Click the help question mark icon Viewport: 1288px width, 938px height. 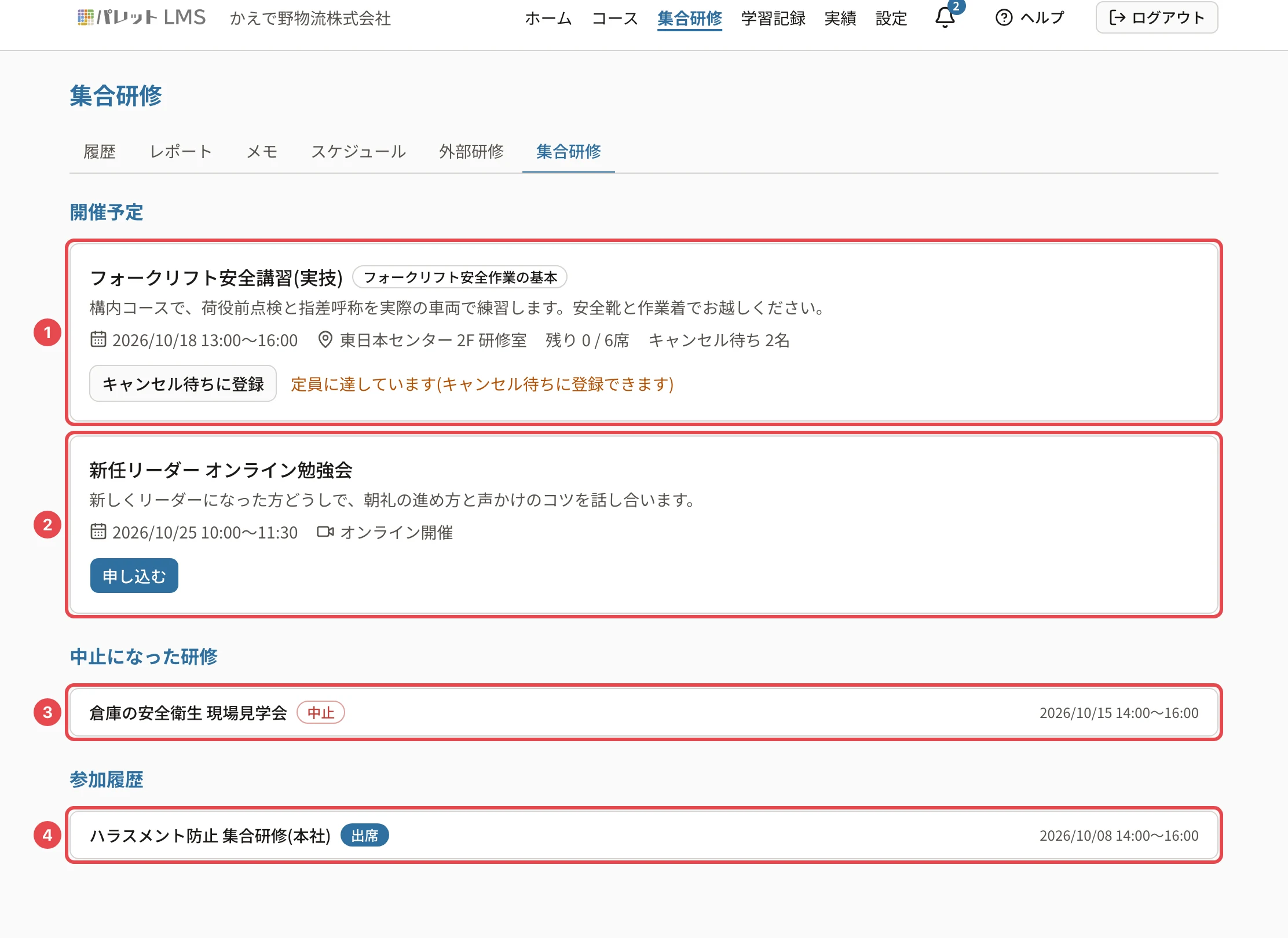coord(1004,18)
